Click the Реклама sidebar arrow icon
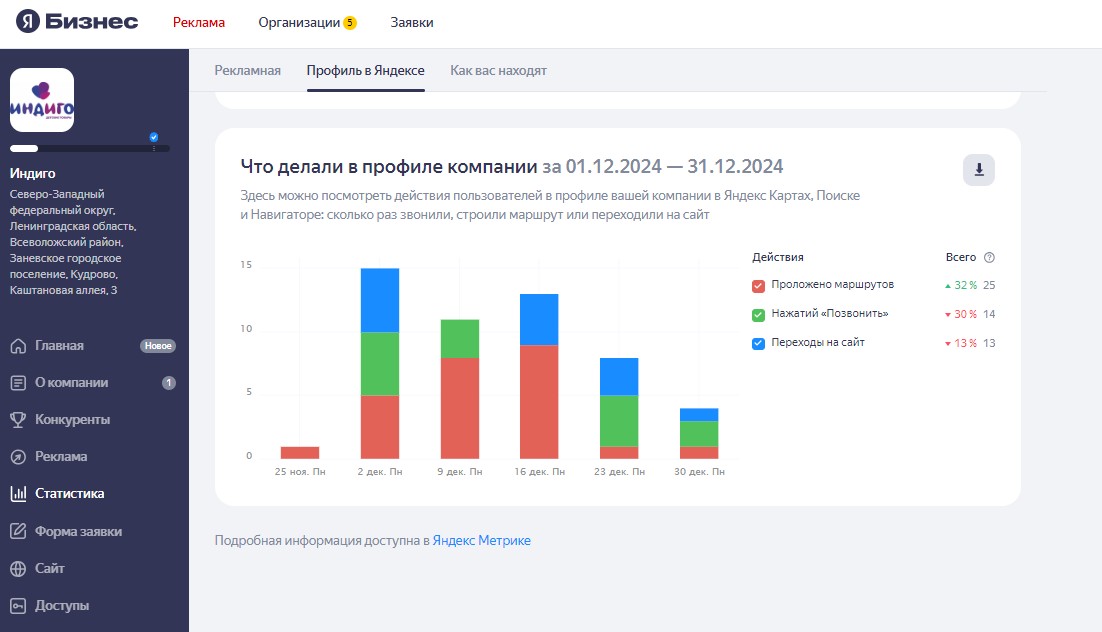The height and width of the screenshot is (632, 1102). (18, 457)
